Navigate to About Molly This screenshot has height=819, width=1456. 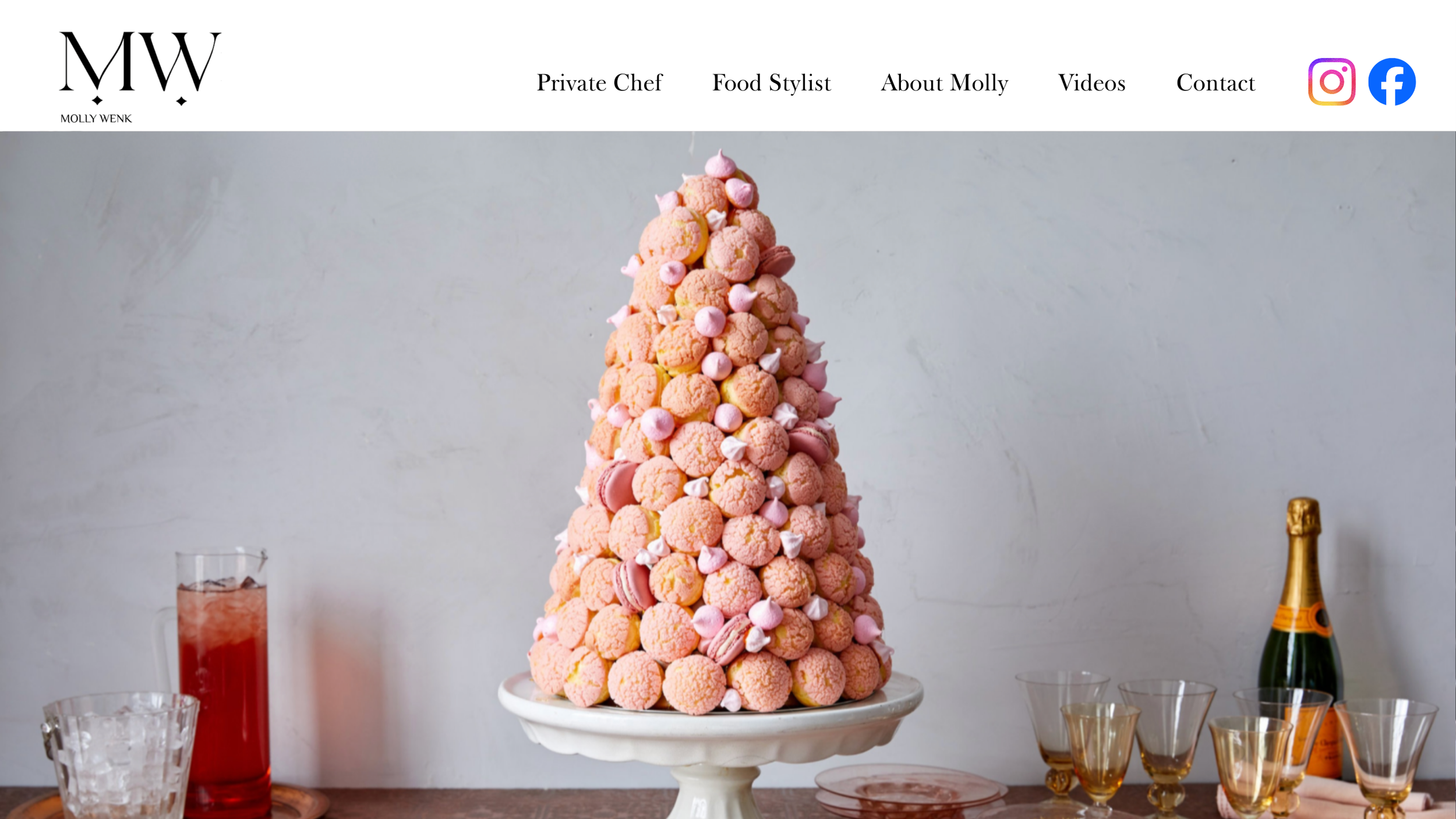coord(944,83)
